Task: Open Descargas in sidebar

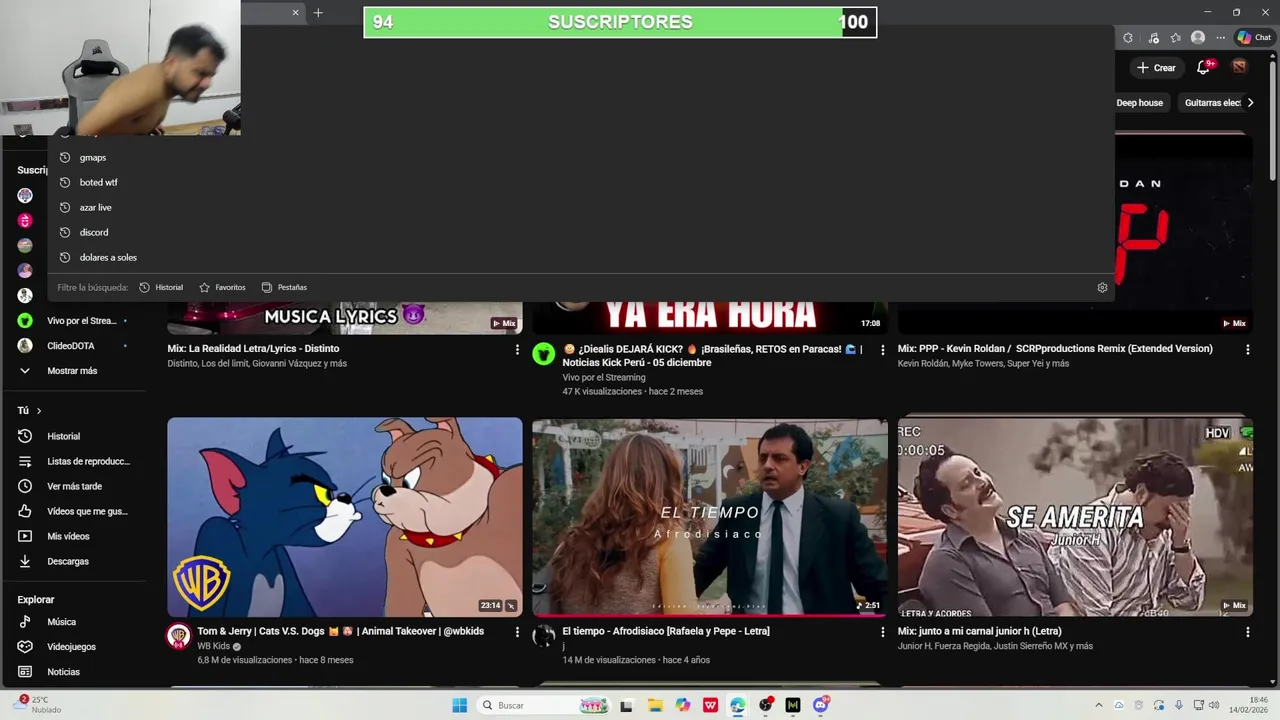Action: click(x=76, y=561)
